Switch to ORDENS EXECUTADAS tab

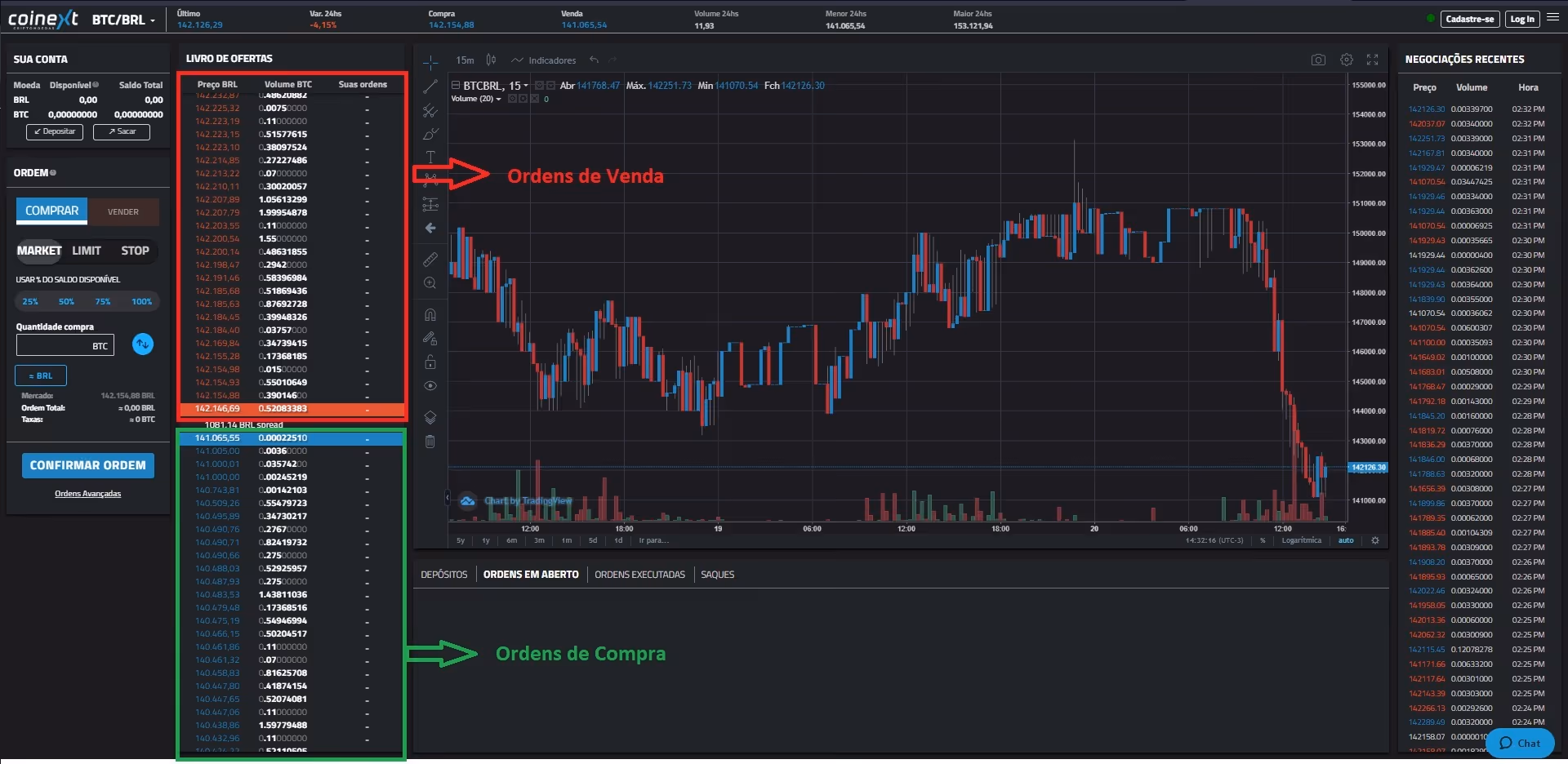click(640, 575)
